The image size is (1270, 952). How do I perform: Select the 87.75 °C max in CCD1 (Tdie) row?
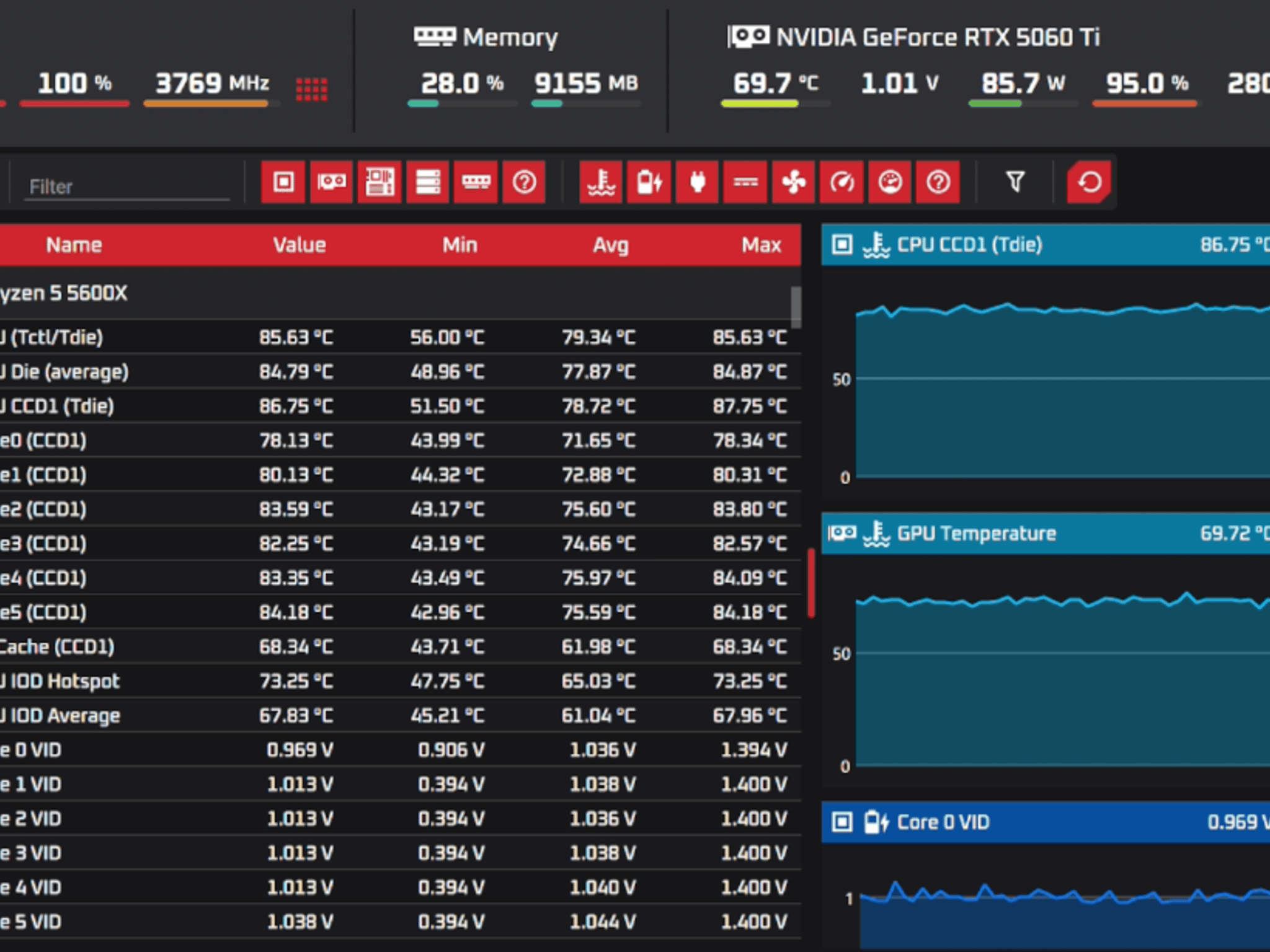pos(750,406)
